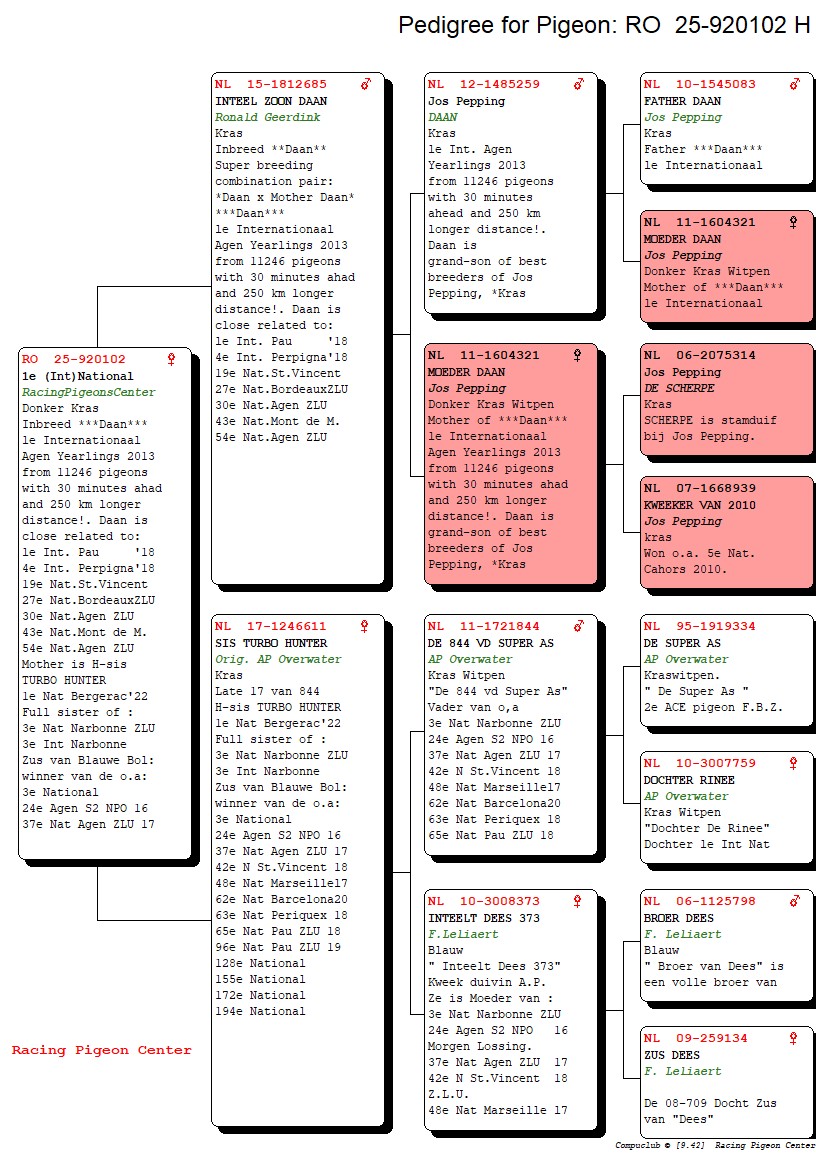The image size is (816, 1172).
Task: Click the female symbol on the NL 09-259134 card
Action: click(x=794, y=1038)
